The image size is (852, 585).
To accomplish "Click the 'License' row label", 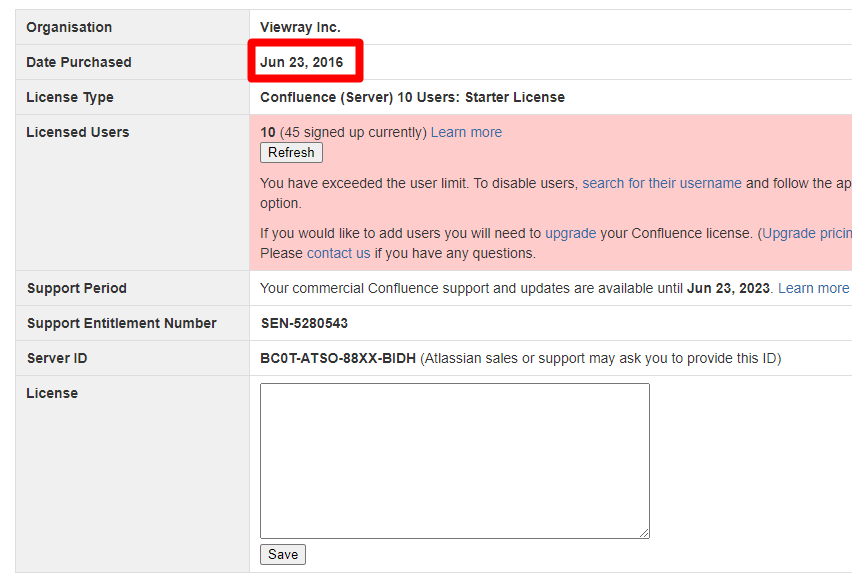I will [52, 393].
